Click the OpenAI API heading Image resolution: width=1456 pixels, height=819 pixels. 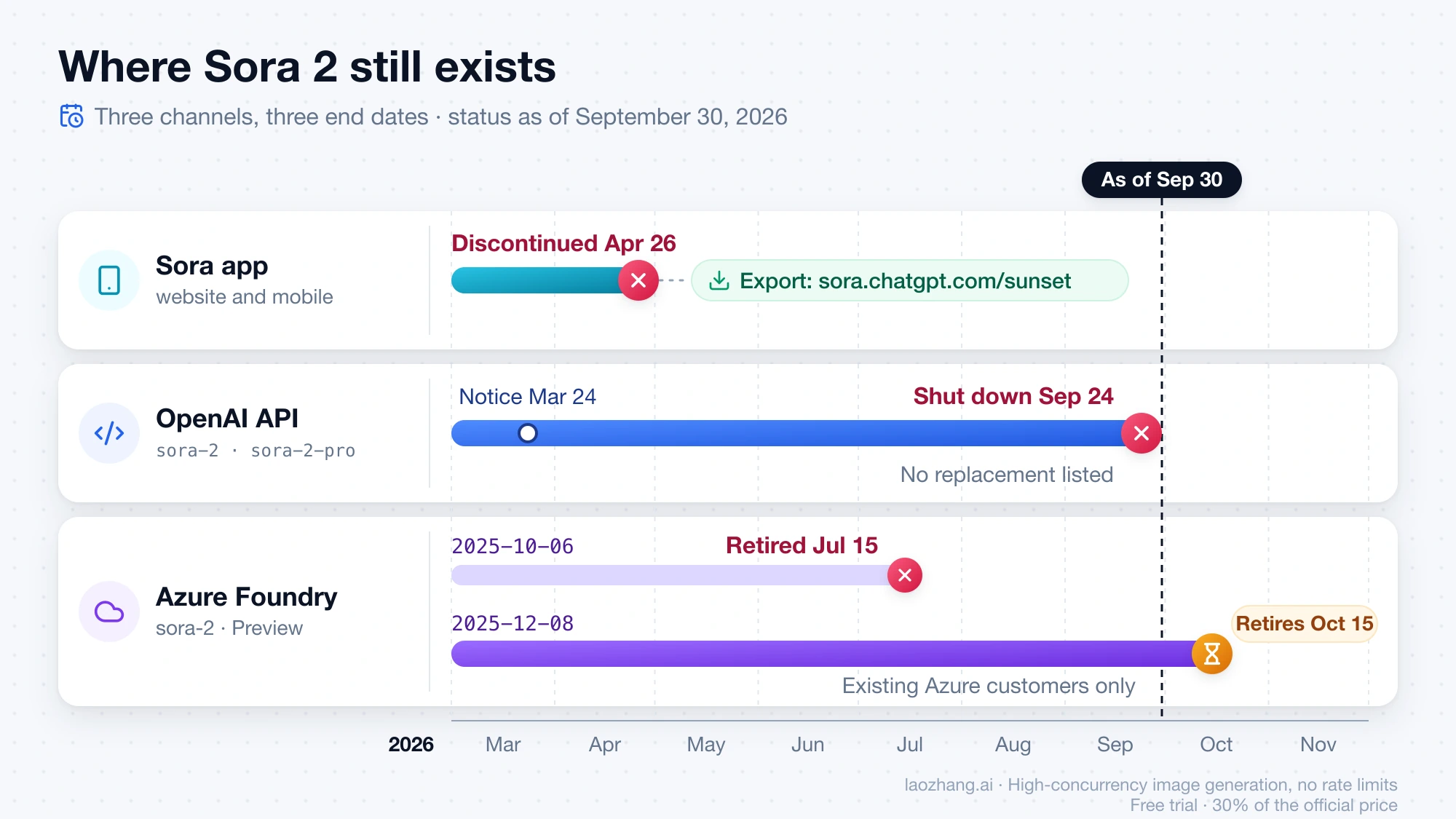pyautogui.click(x=227, y=419)
